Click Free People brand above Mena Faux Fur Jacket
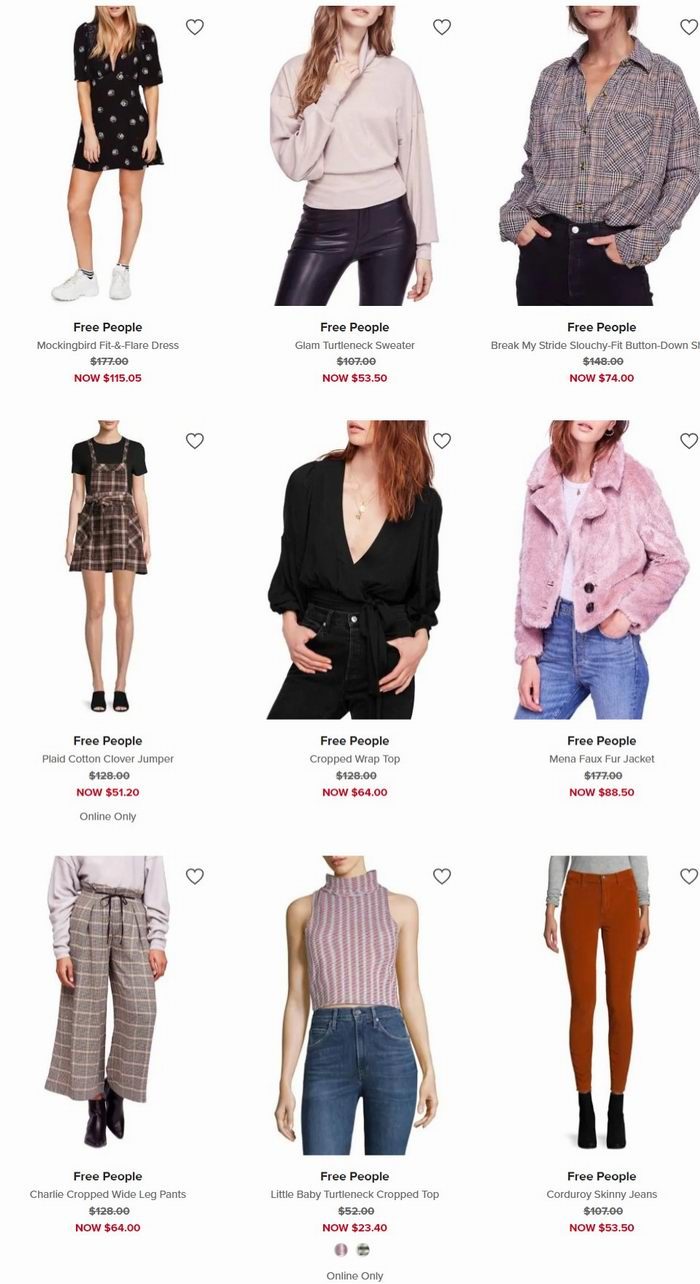This screenshot has width=700, height=1284. coord(602,741)
